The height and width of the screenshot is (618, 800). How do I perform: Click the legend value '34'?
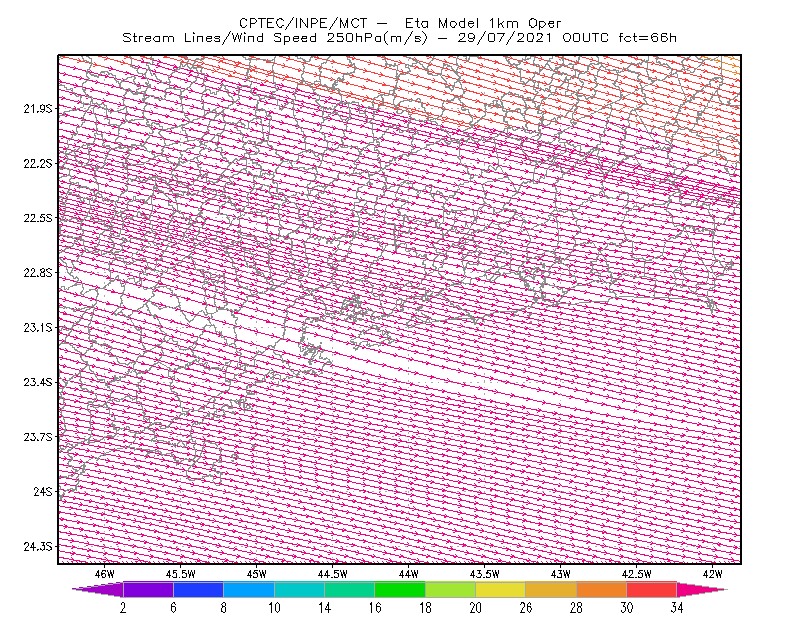pyautogui.click(x=677, y=608)
